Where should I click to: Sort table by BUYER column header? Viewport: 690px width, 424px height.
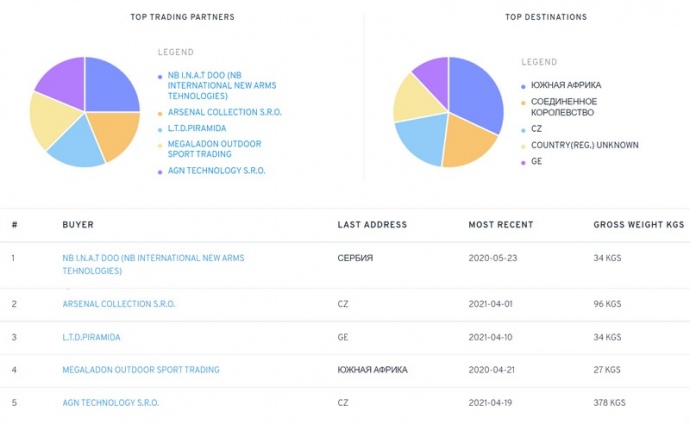pyautogui.click(x=78, y=225)
